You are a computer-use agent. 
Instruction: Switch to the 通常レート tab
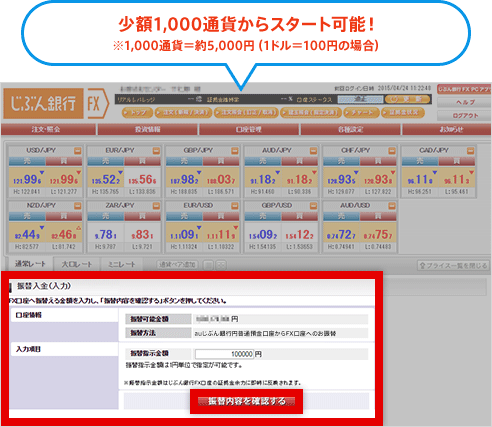pos(30,264)
